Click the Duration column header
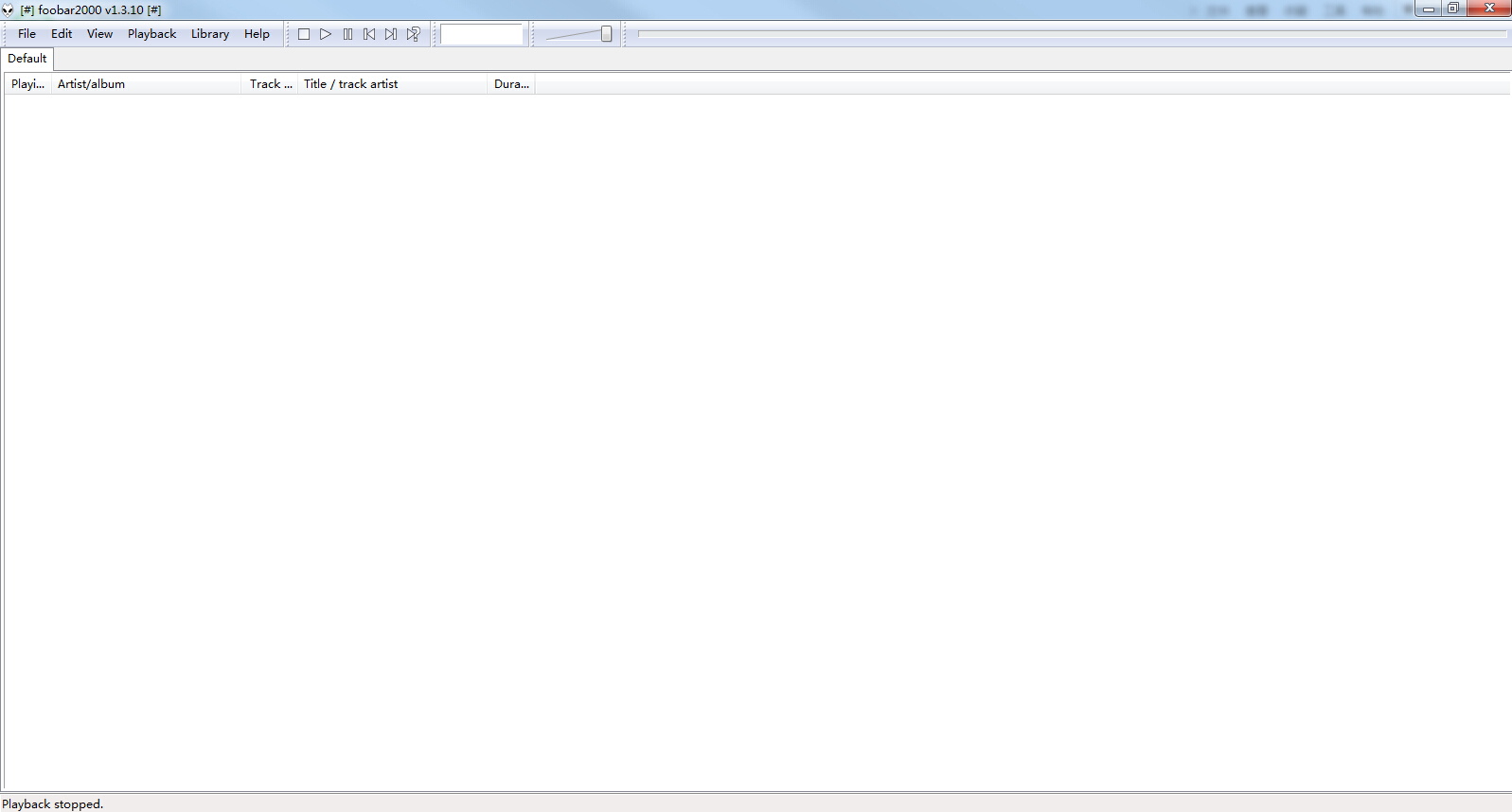 (x=511, y=84)
